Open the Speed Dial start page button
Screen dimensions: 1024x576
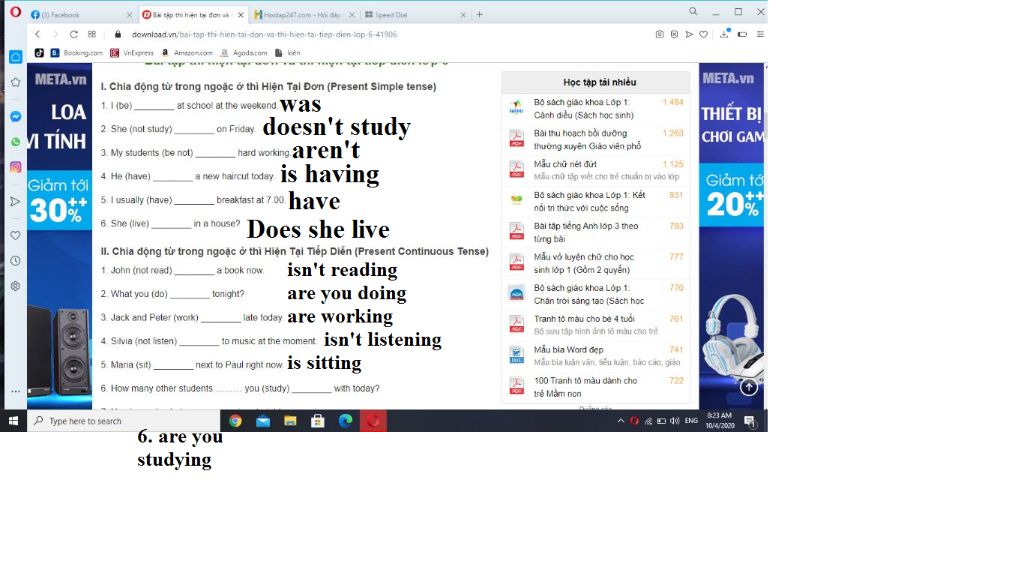[x=92, y=34]
